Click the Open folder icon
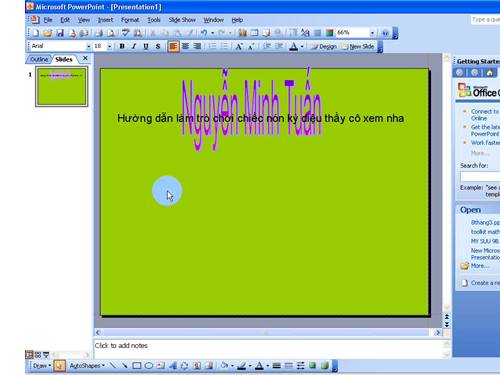 pyautogui.click(x=48, y=33)
